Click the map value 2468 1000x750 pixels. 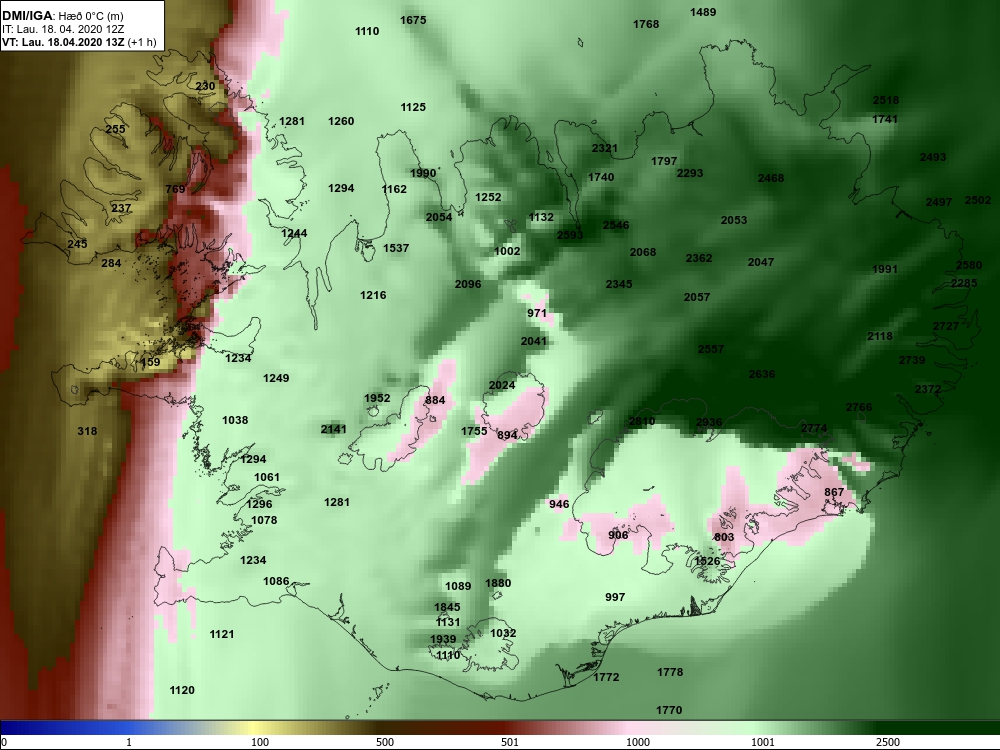(x=771, y=179)
